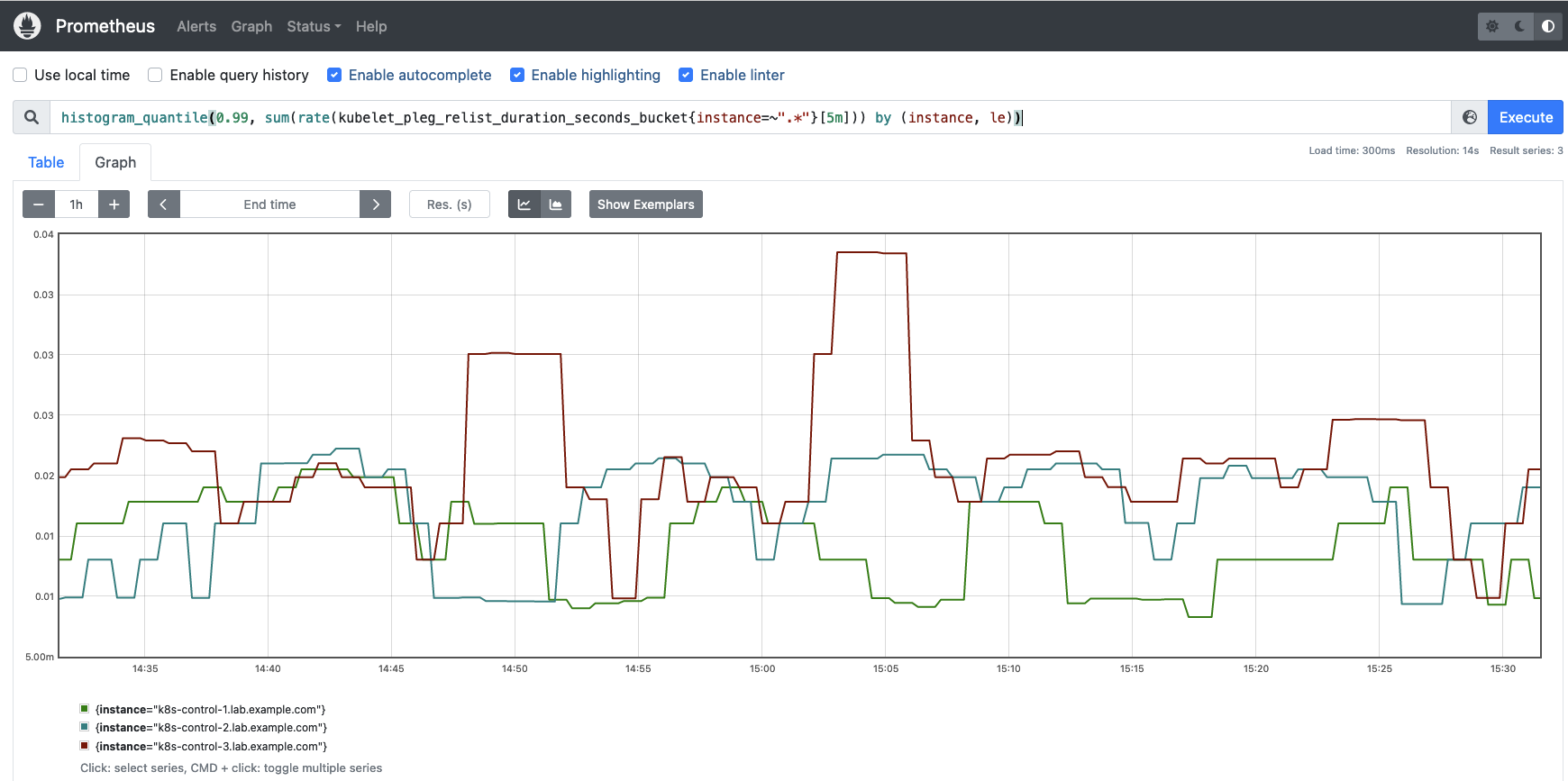Increase the time range with plus button
The image size is (1568, 781).
tap(114, 204)
